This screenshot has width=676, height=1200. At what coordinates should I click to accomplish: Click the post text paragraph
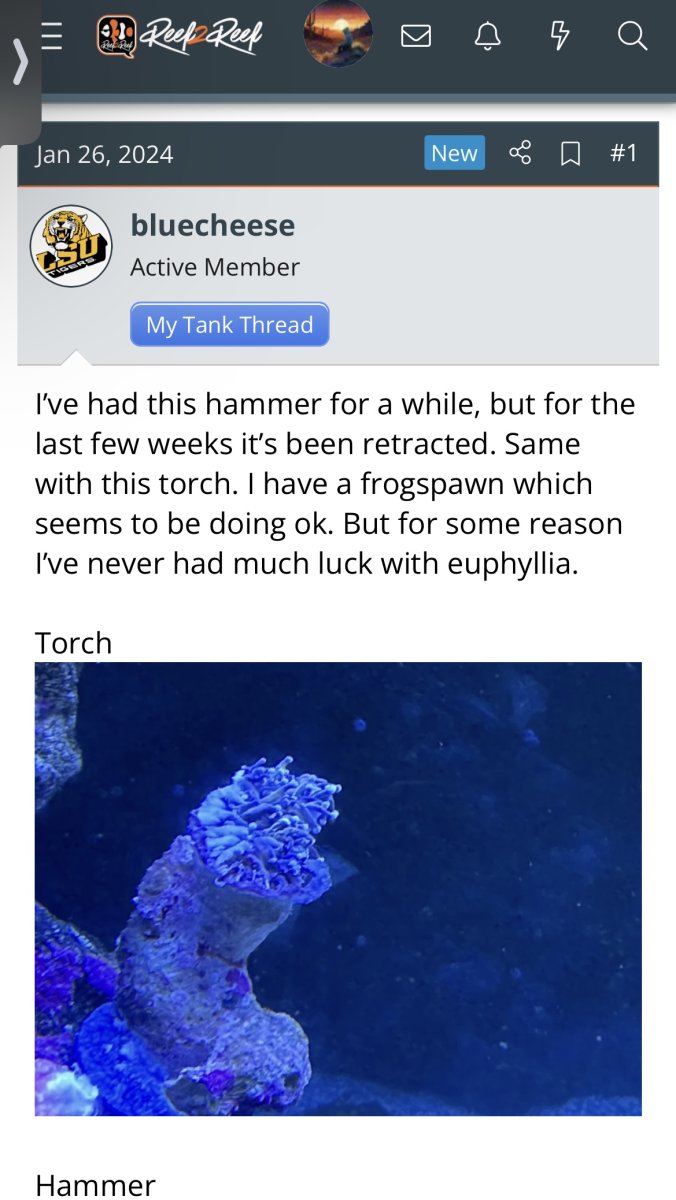click(336, 484)
